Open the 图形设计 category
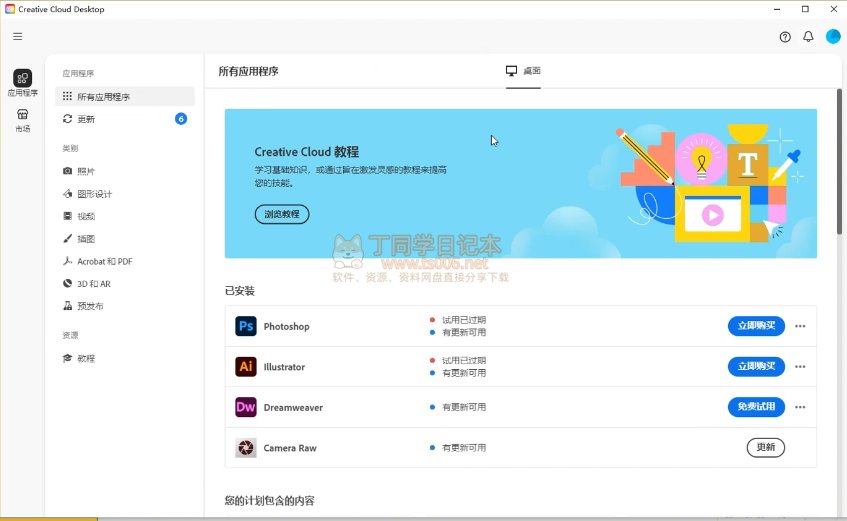This screenshot has height=521, width=847. [x=94, y=194]
